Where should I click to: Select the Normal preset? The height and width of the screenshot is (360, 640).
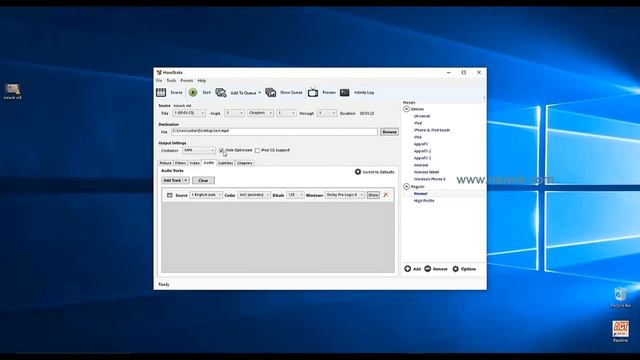[420, 194]
